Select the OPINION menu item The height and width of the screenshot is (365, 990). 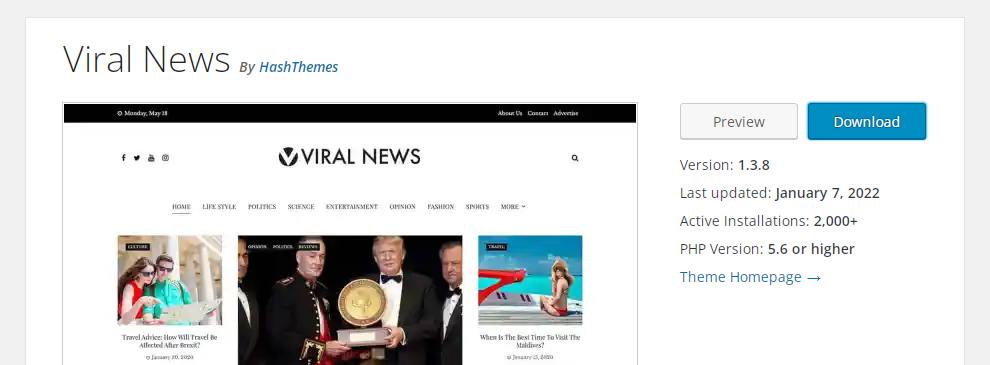[x=402, y=206]
